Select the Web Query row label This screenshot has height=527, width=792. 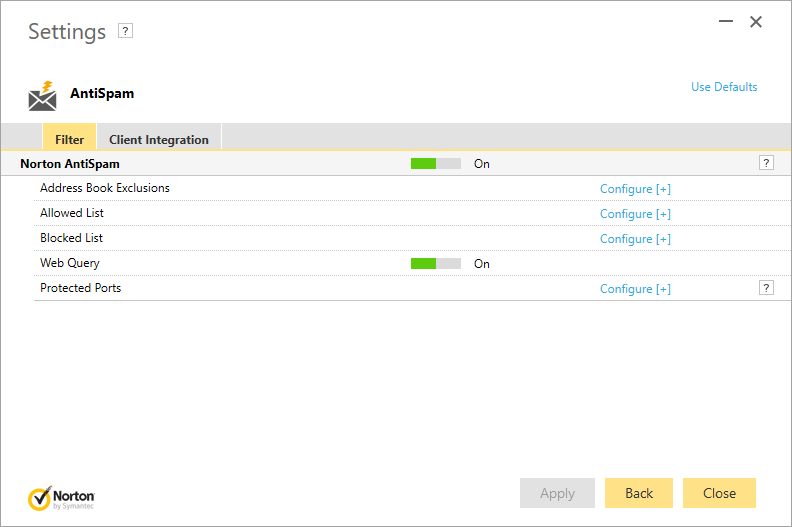click(x=70, y=263)
